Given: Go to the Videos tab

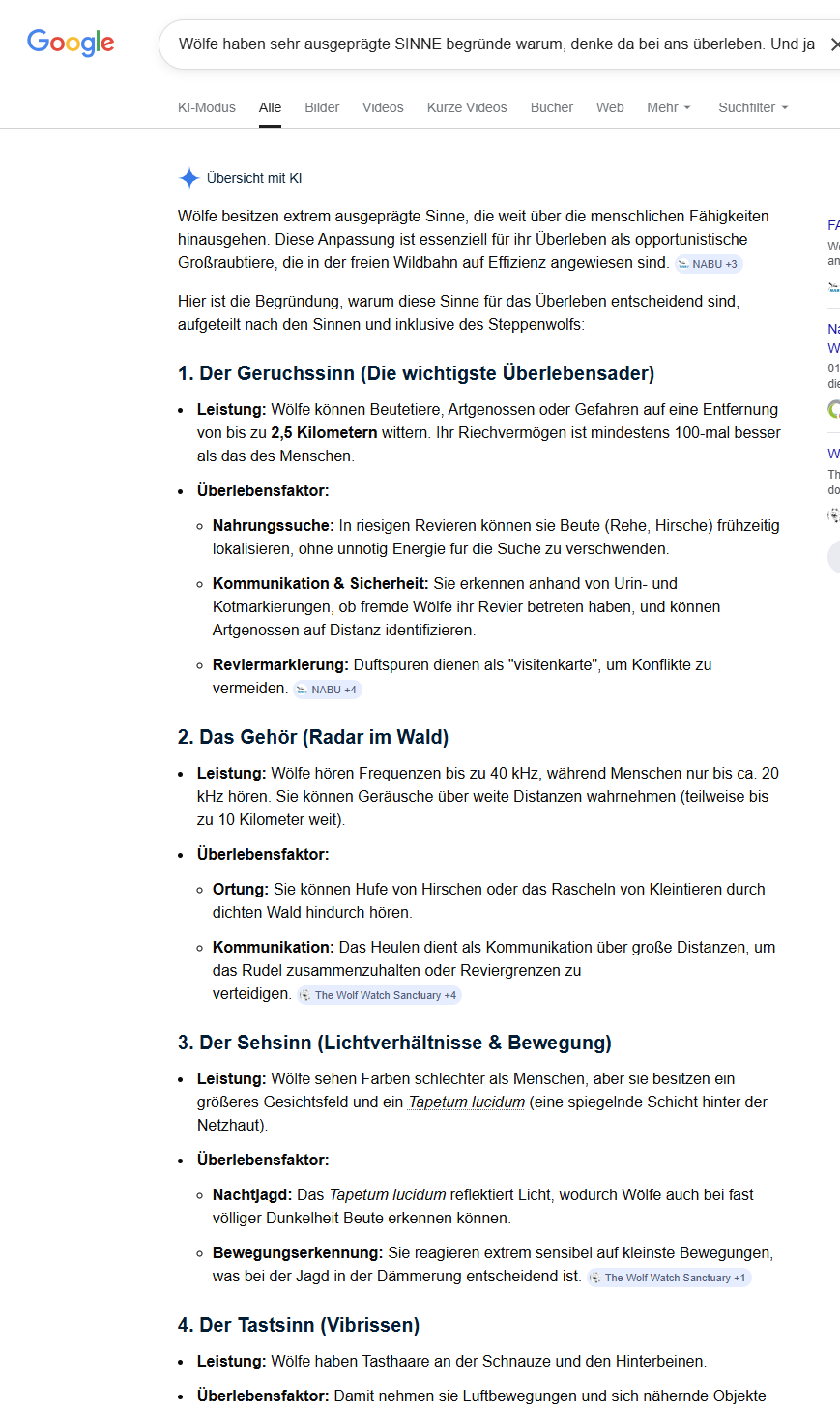Looking at the screenshot, I should 383,107.
